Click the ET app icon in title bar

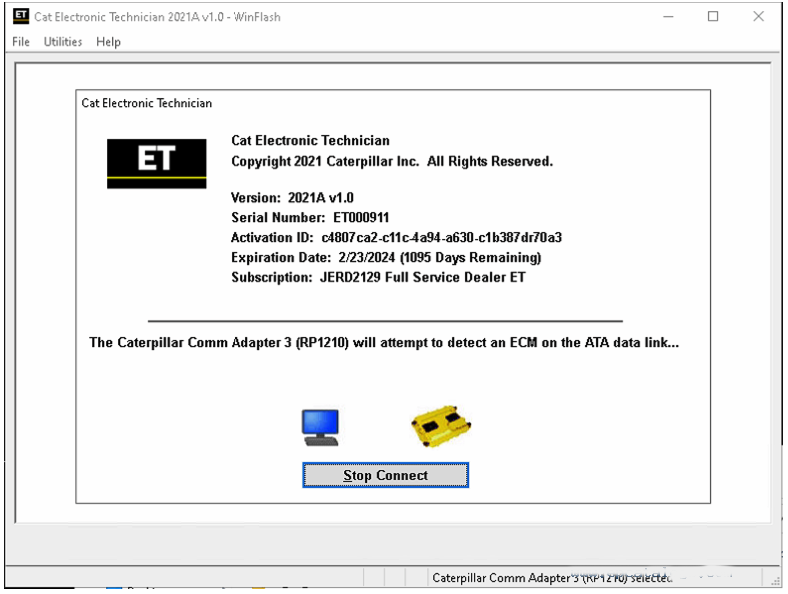[x=21, y=16]
